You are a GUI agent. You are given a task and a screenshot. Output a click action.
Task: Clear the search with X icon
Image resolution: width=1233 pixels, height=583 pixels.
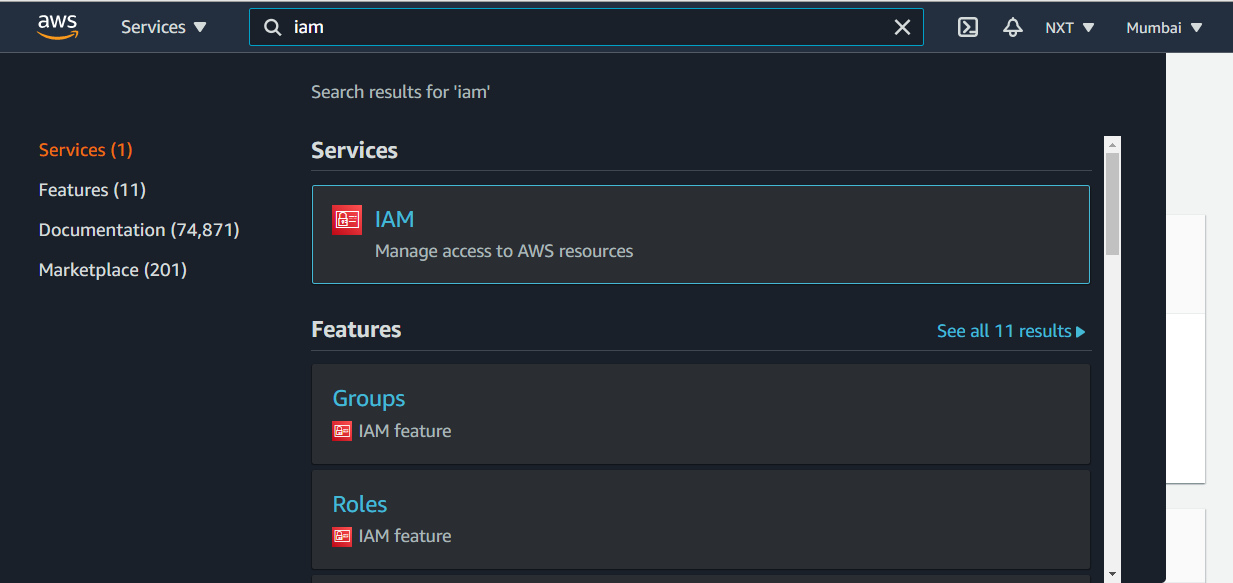coord(902,27)
